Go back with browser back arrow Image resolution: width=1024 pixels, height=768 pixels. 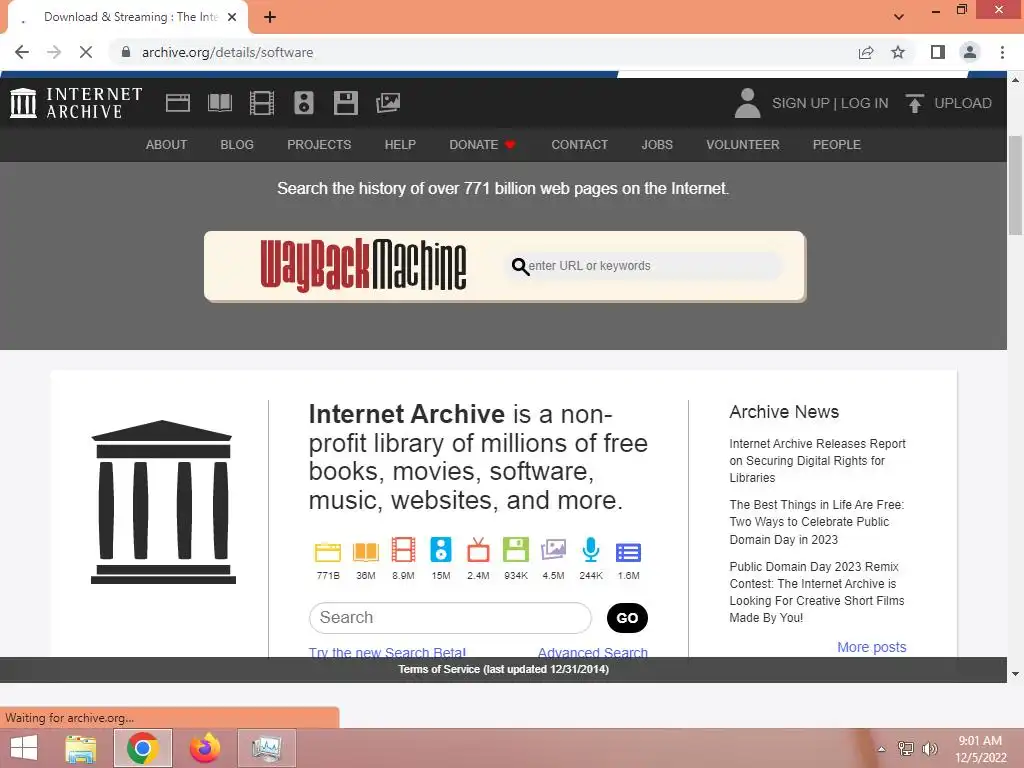[22, 52]
